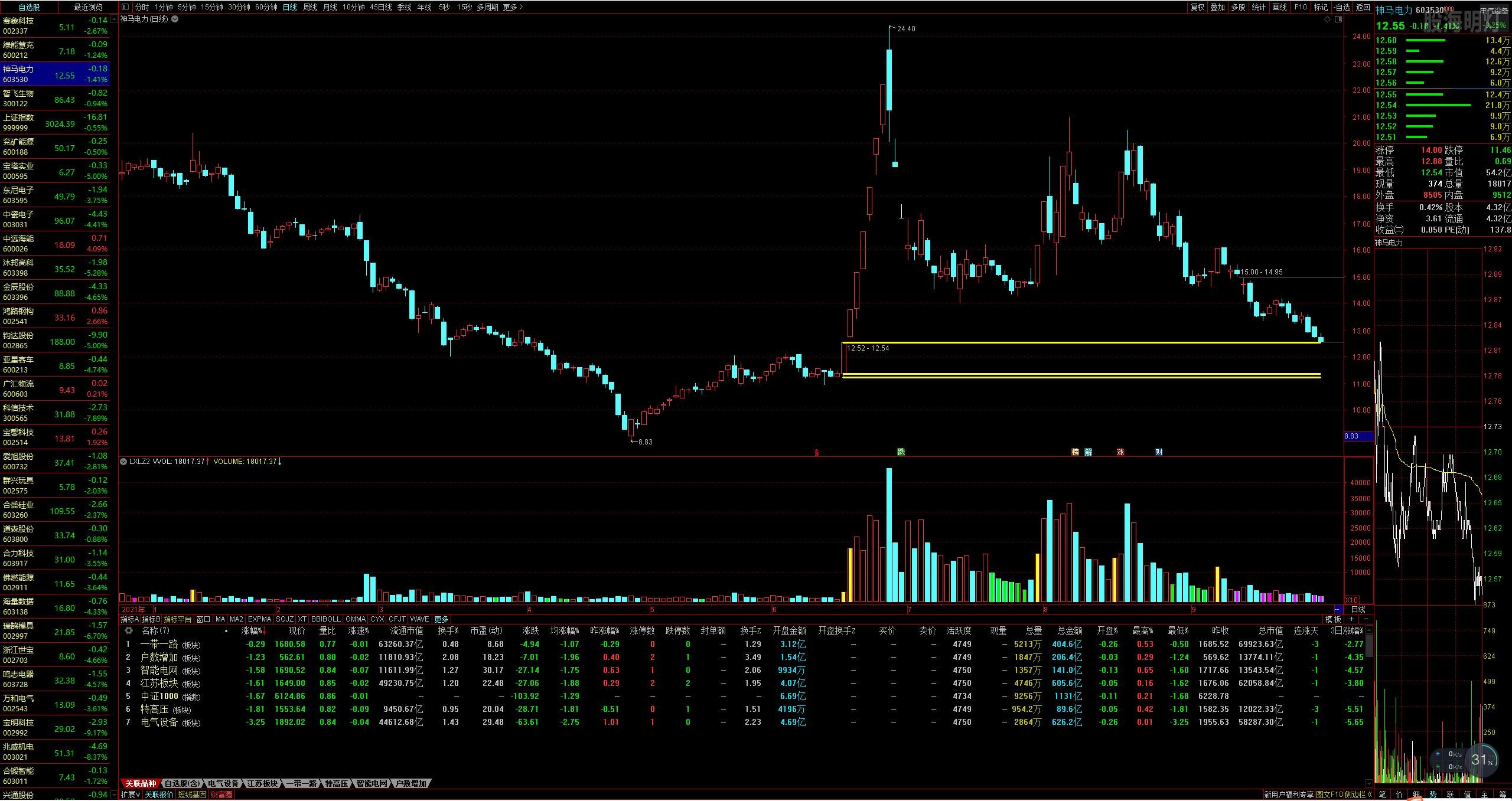Screen dimensions: 1512x801
Task: Click the blue -- zoom box by 日线
Action: (1338, 609)
